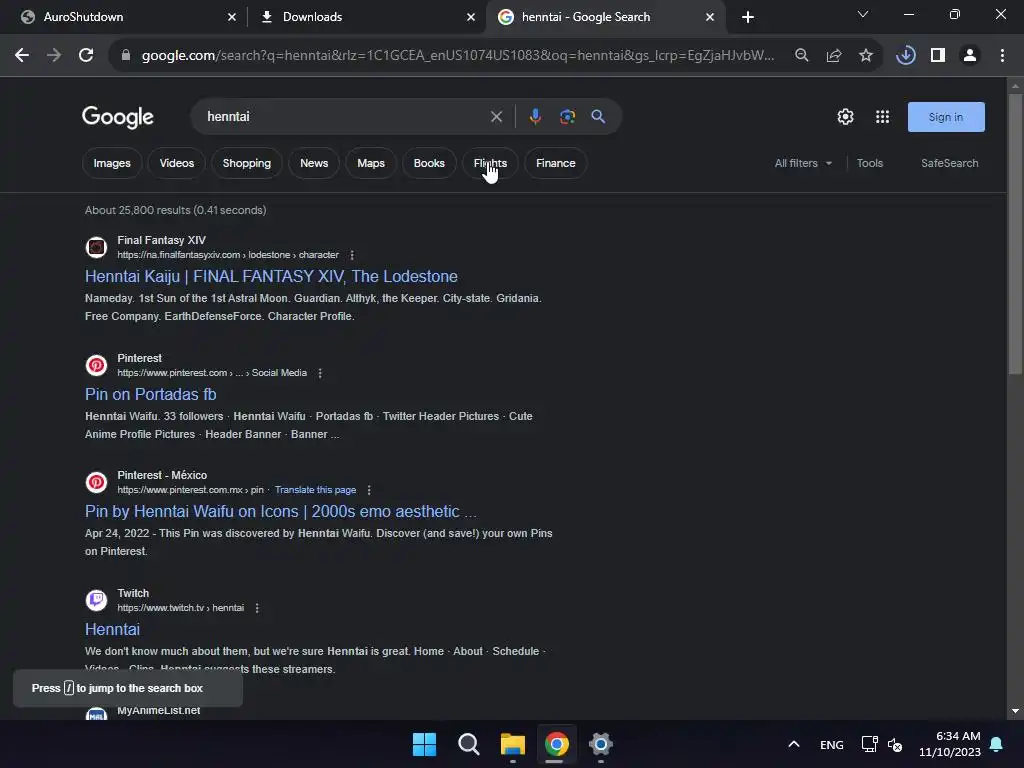Click the Google logo
The width and height of the screenshot is (1024, 768).
tap(118, 117)
